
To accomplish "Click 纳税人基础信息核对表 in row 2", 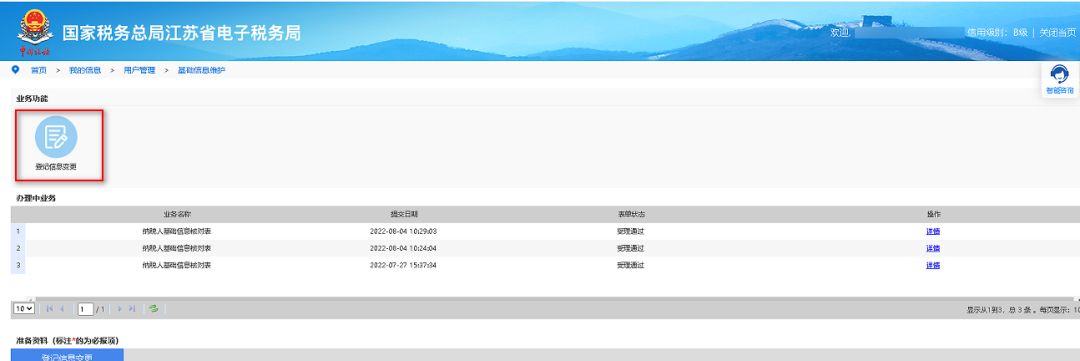I will click(177, 248).
